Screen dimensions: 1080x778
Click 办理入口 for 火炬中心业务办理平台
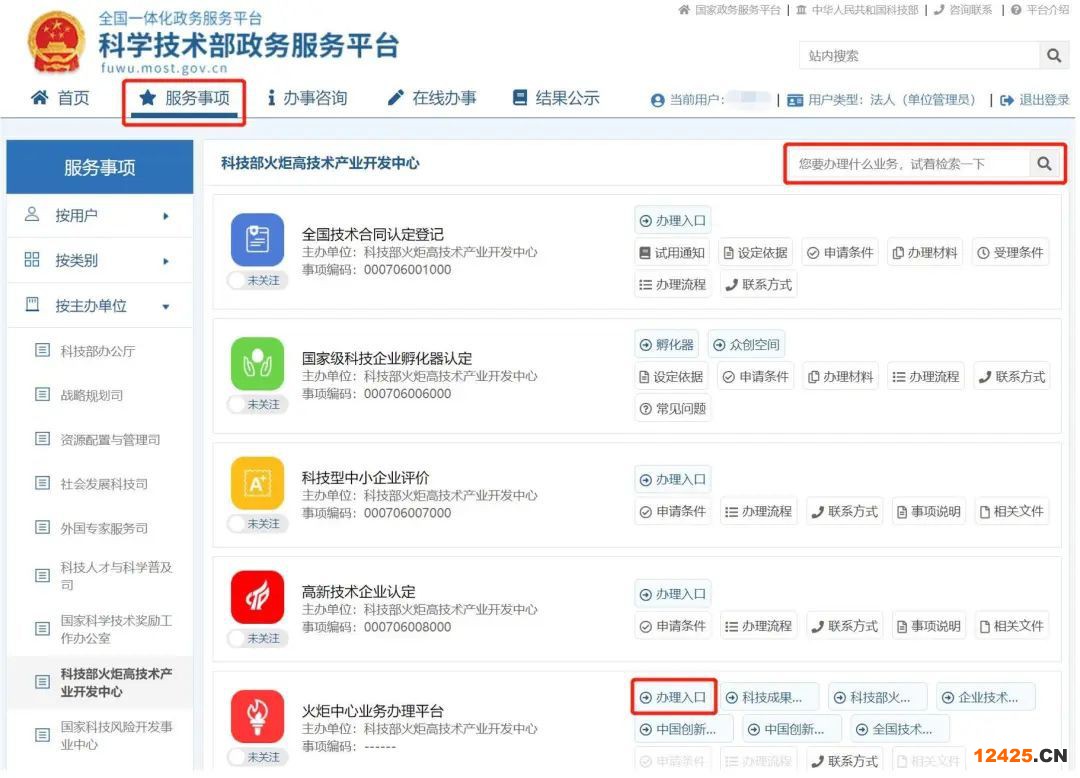673,697
